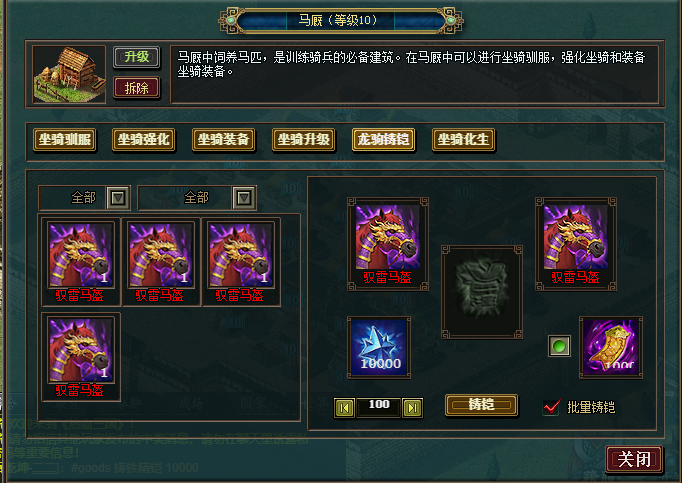Click the left 驭雷马盔 forging slot
This screenshot has height=483, width=682.
pyautogui.click(x=388, y=244)
